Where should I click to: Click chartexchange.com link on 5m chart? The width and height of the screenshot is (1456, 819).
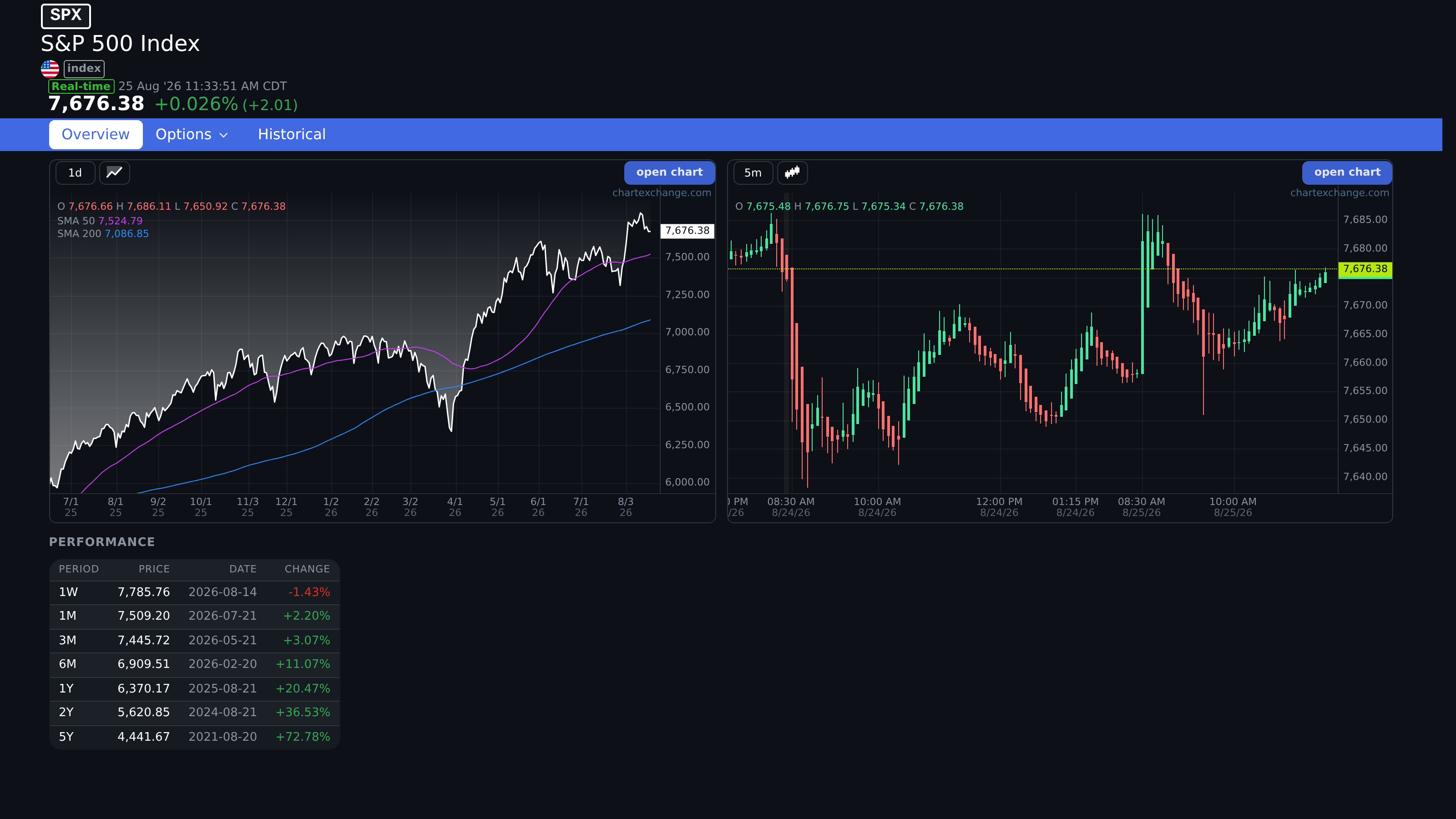coord(1339,193)
